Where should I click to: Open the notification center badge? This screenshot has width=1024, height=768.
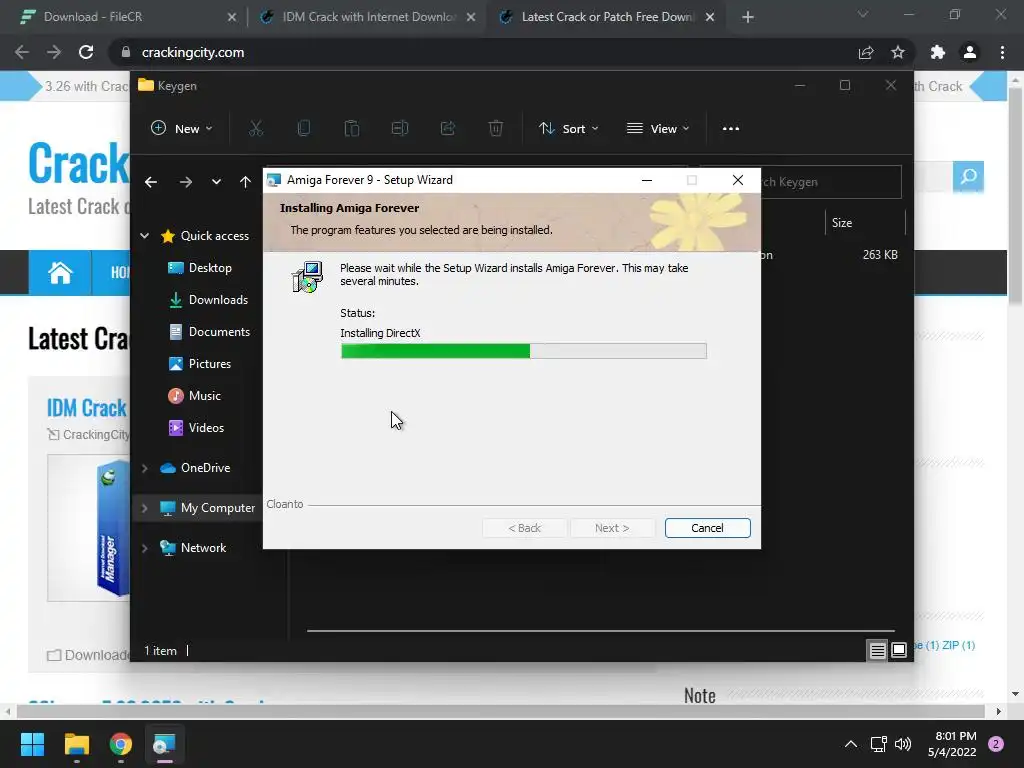coord(996,744)
